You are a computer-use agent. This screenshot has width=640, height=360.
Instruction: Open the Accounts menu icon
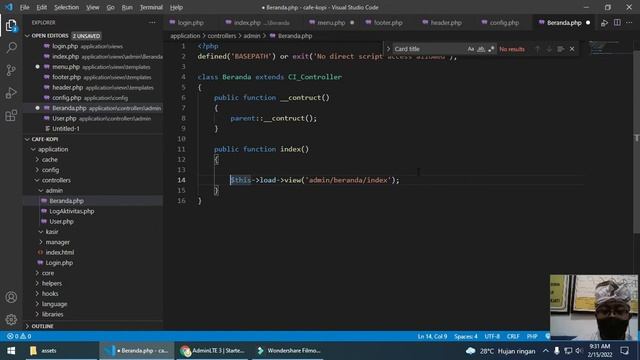[x=11, y=297]
